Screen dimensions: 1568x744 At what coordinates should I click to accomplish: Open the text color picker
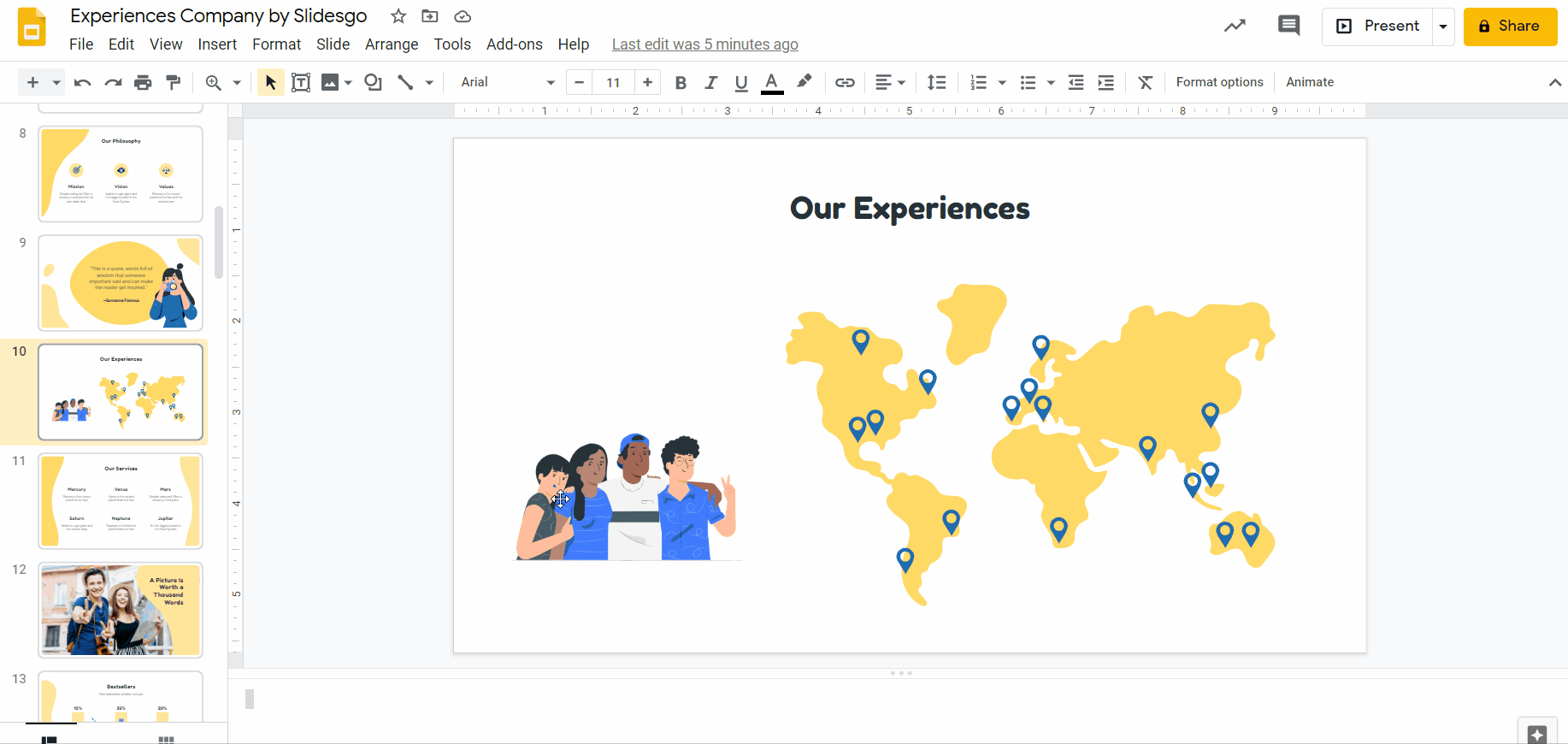tap(772, 82)
